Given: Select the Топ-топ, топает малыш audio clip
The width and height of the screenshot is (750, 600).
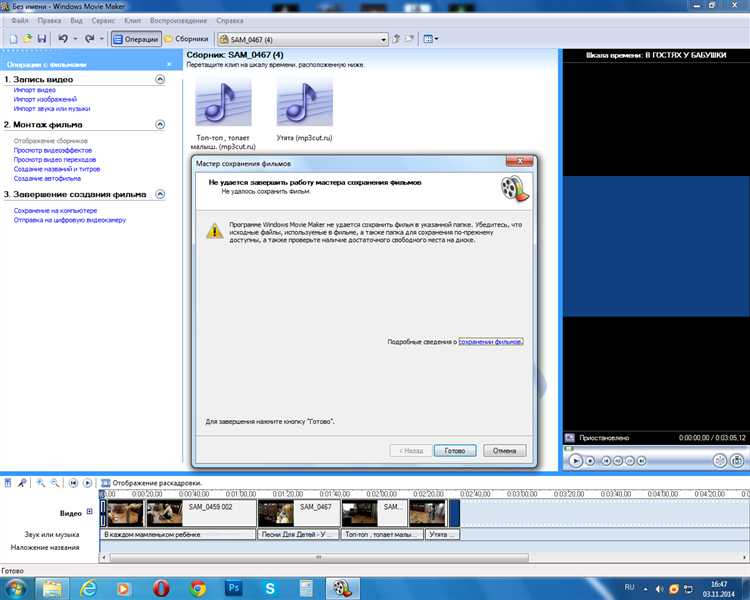Looking at the screenshot, I should point(223,114).
